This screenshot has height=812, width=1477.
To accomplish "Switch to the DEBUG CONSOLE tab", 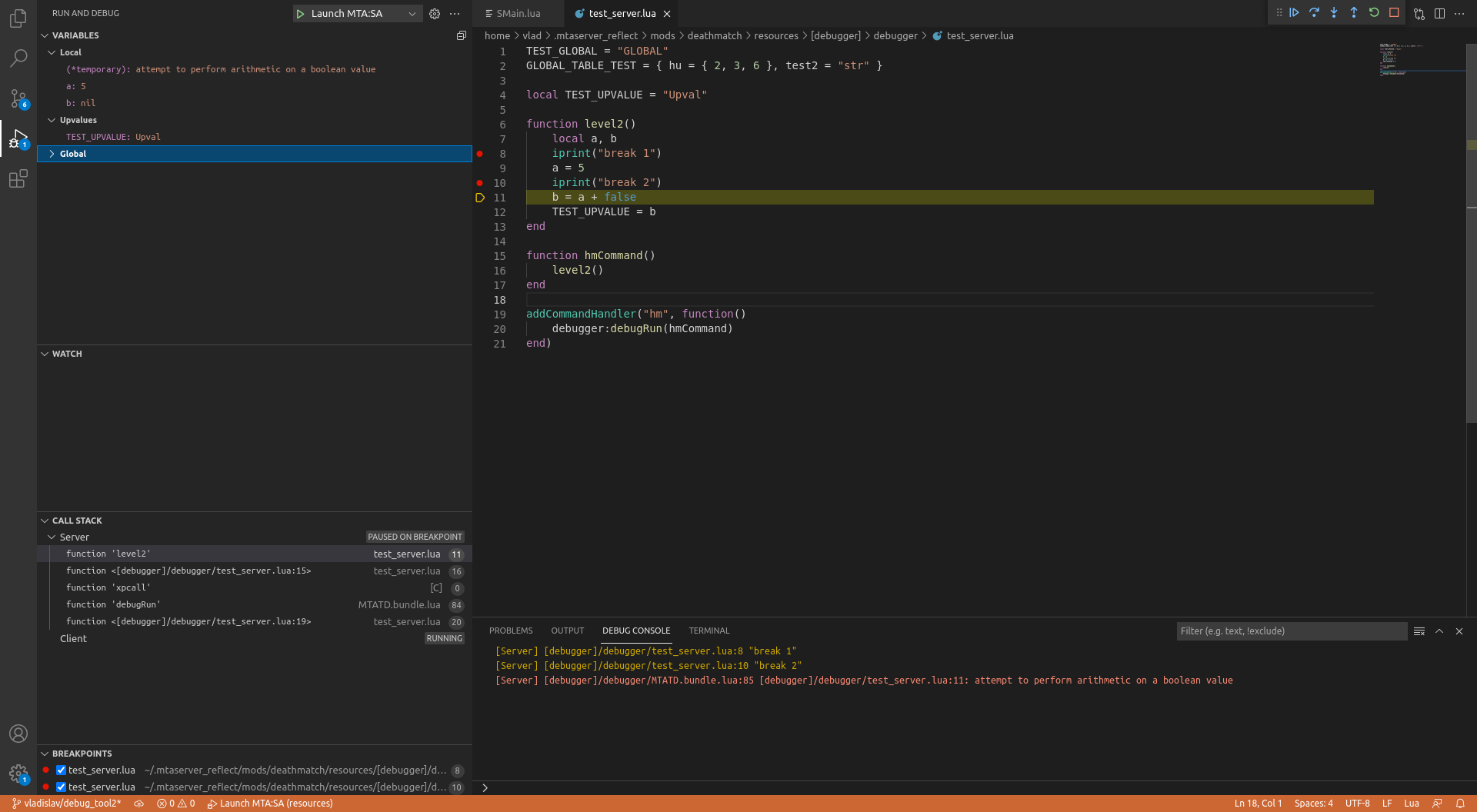I will coord(636,631).
